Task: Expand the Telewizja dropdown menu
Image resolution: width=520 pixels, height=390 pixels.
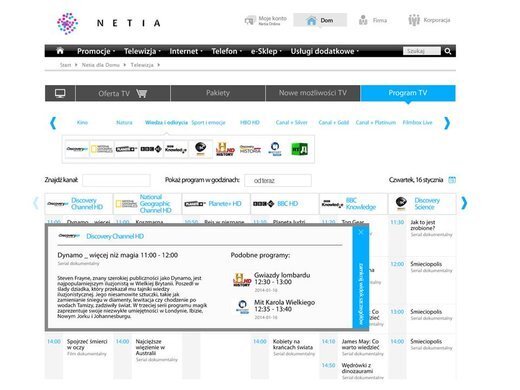Action: (x=142, y=51)
